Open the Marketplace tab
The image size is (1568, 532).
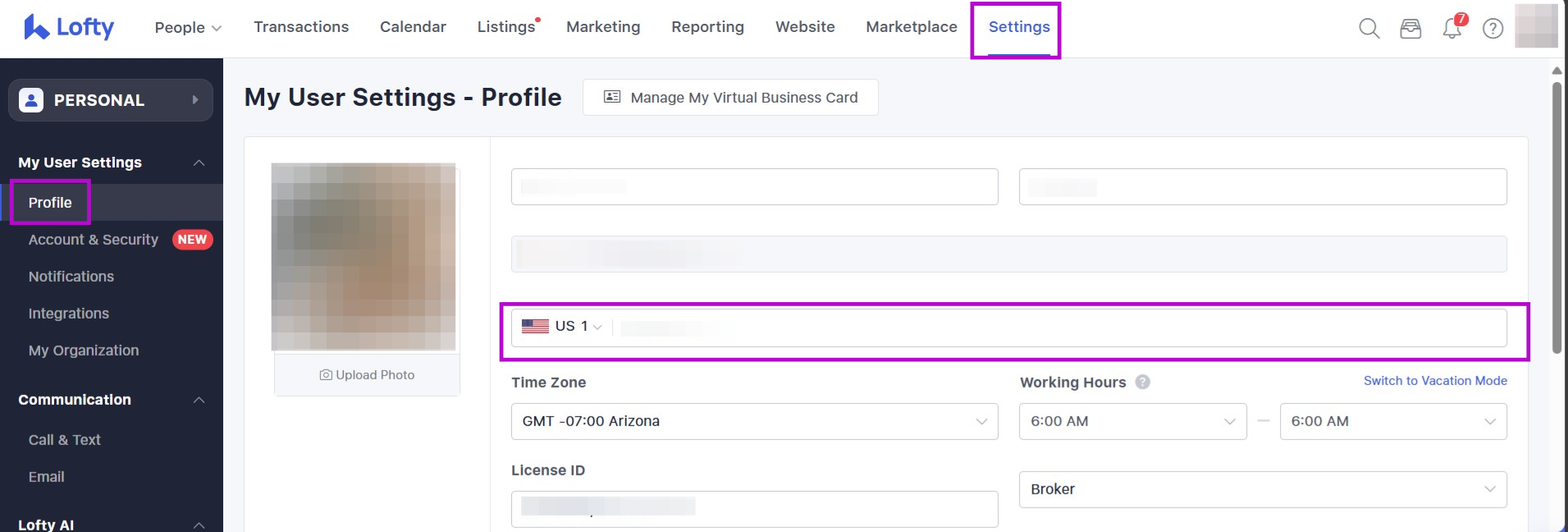tap(911, 27)
